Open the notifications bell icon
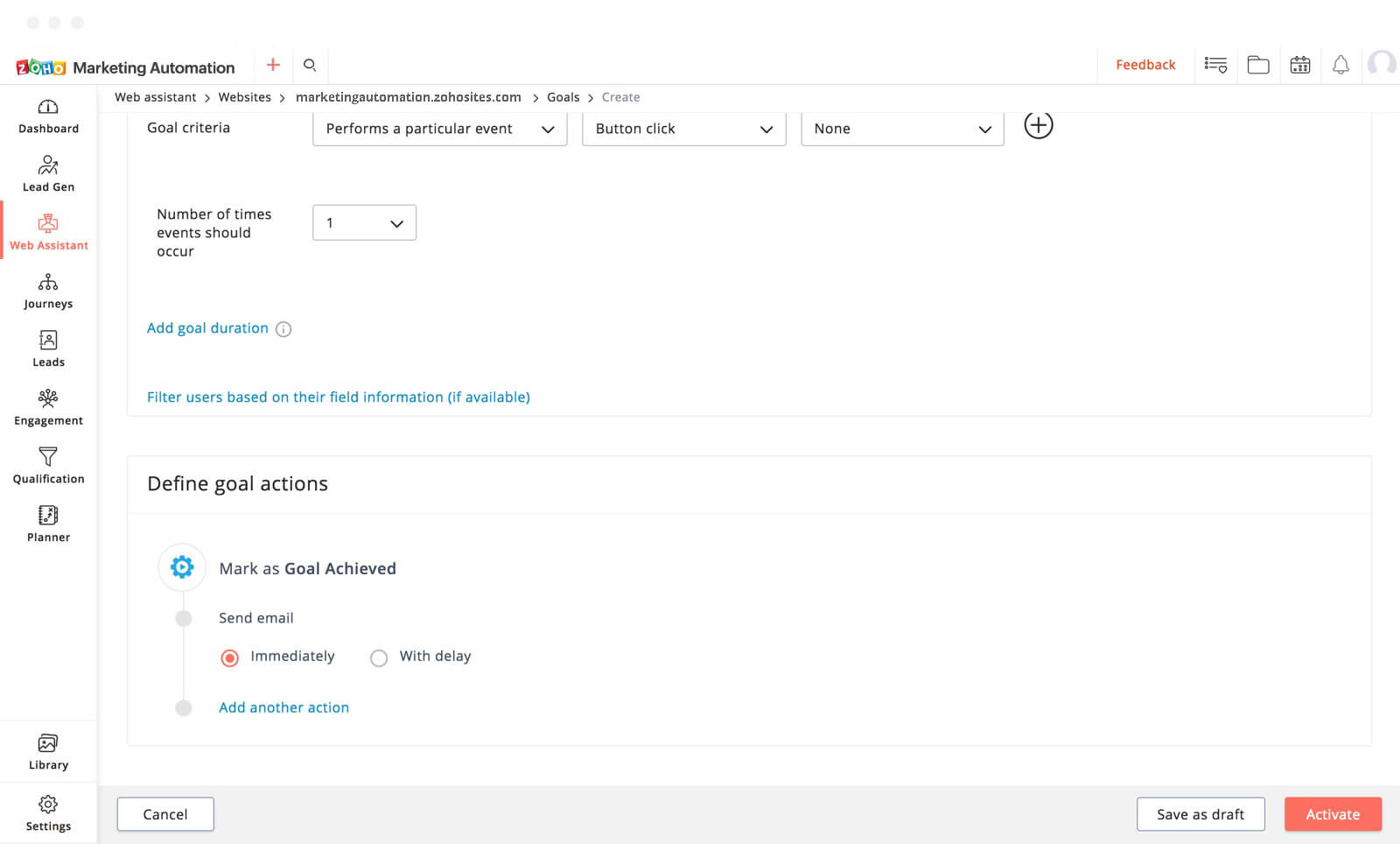The width and height of the screenshot is (1400, 844). pyautogui.click(x=1340, y=65)
